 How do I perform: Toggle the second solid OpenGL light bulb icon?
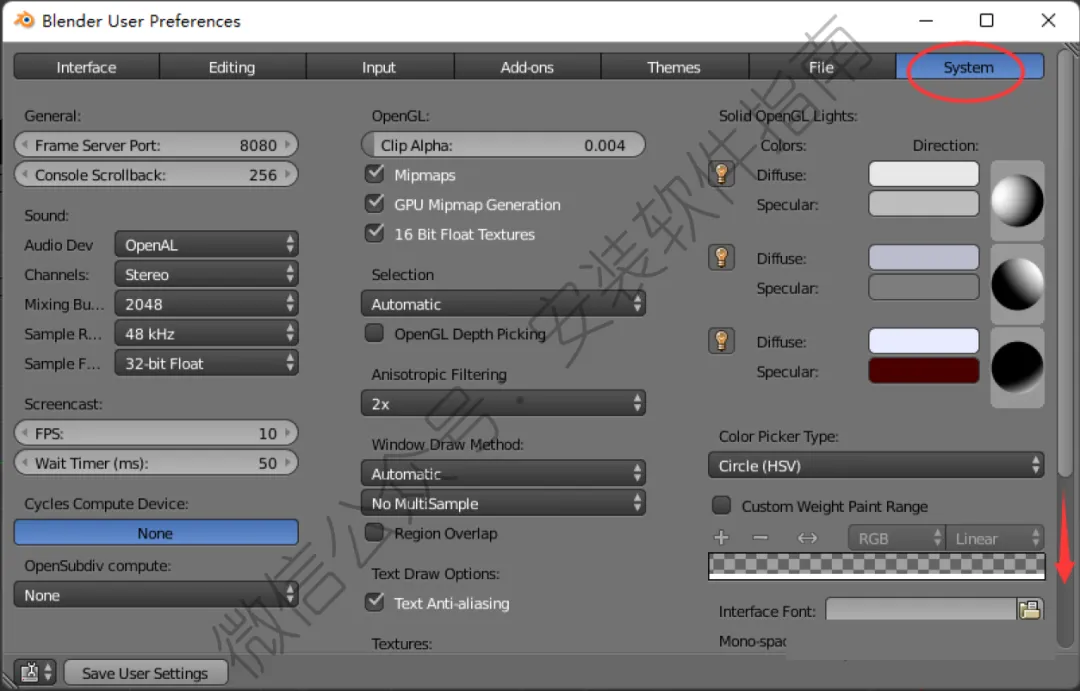(x=721, y=258)
